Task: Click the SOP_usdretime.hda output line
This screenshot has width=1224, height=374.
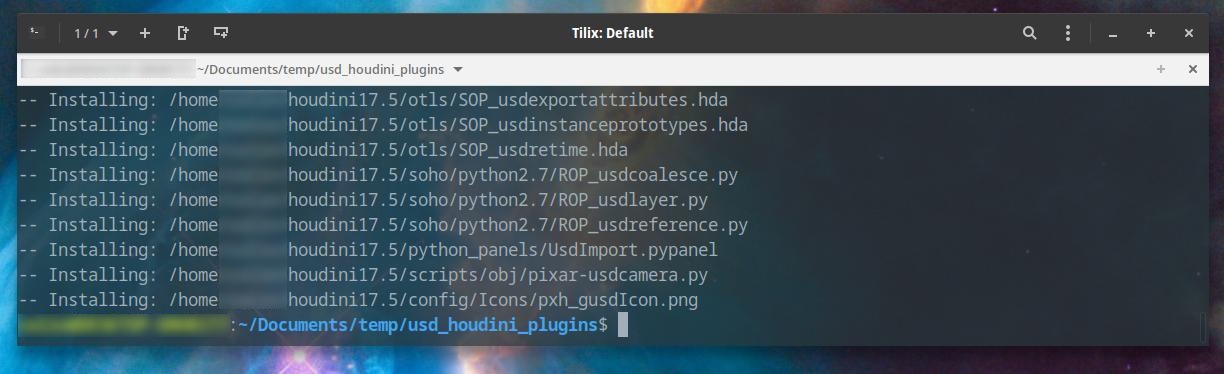Action: coord(323,150)
